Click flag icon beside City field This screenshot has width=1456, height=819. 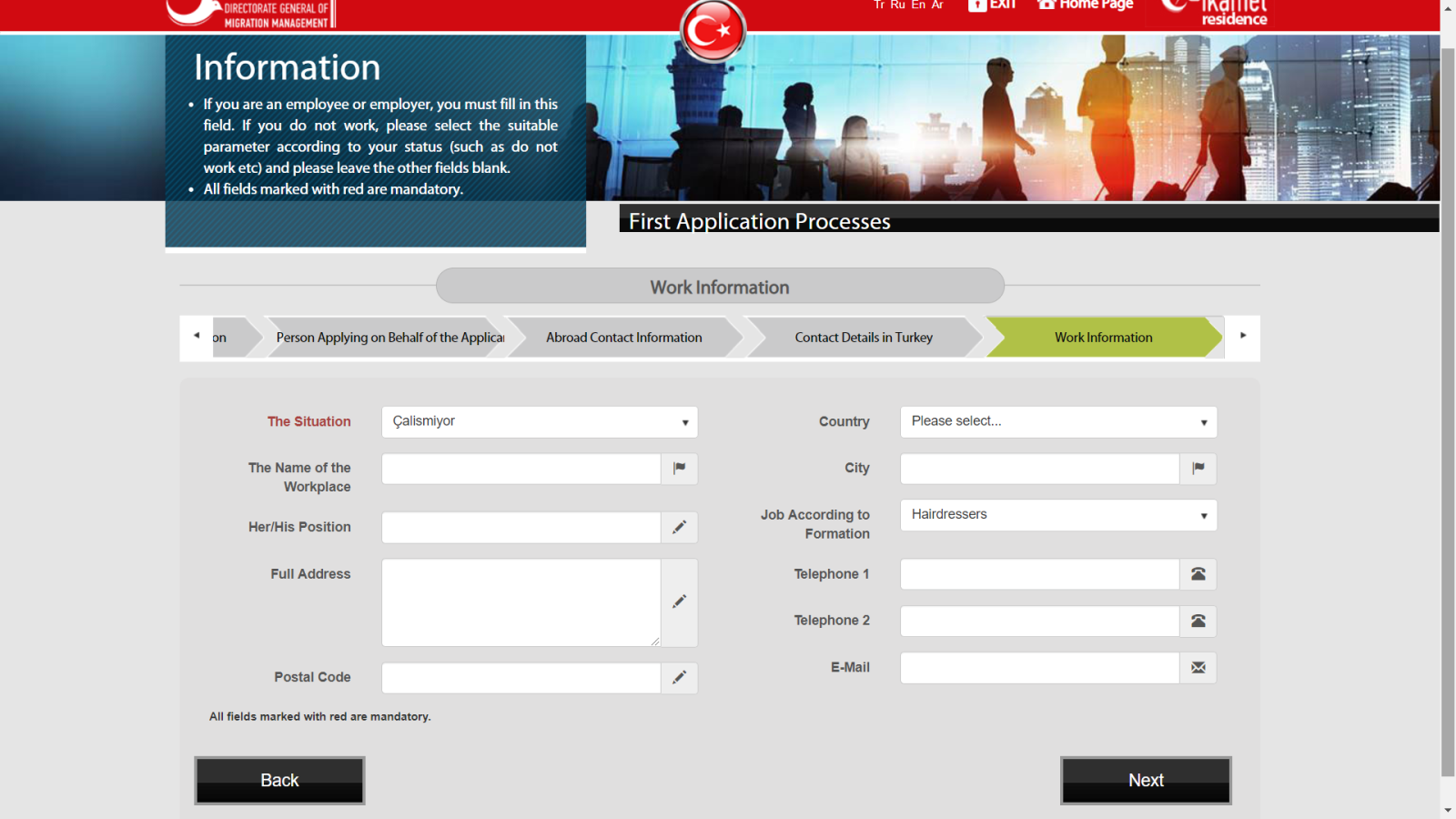tap(1198, 469)
